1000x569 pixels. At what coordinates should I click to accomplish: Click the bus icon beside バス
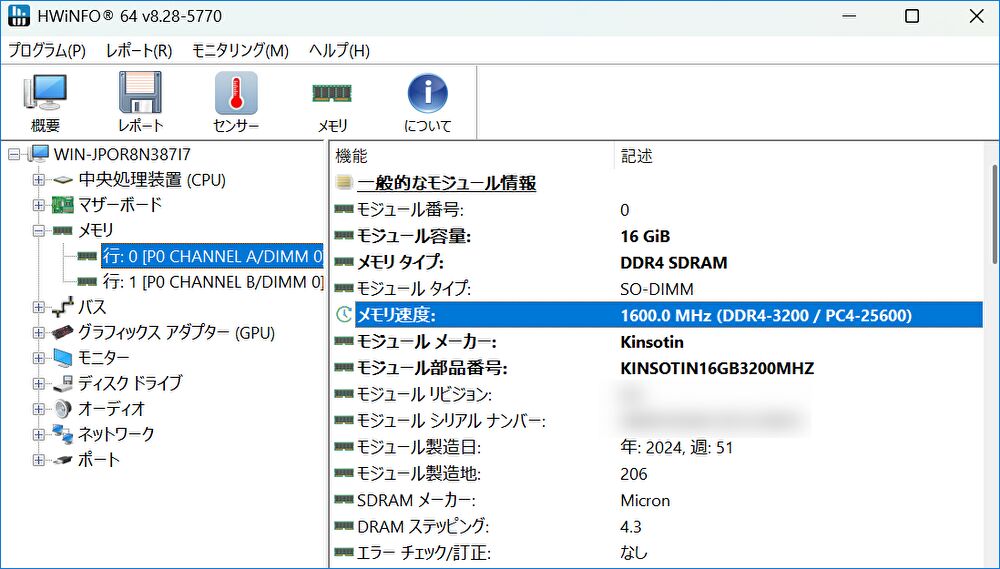point(62,307)
